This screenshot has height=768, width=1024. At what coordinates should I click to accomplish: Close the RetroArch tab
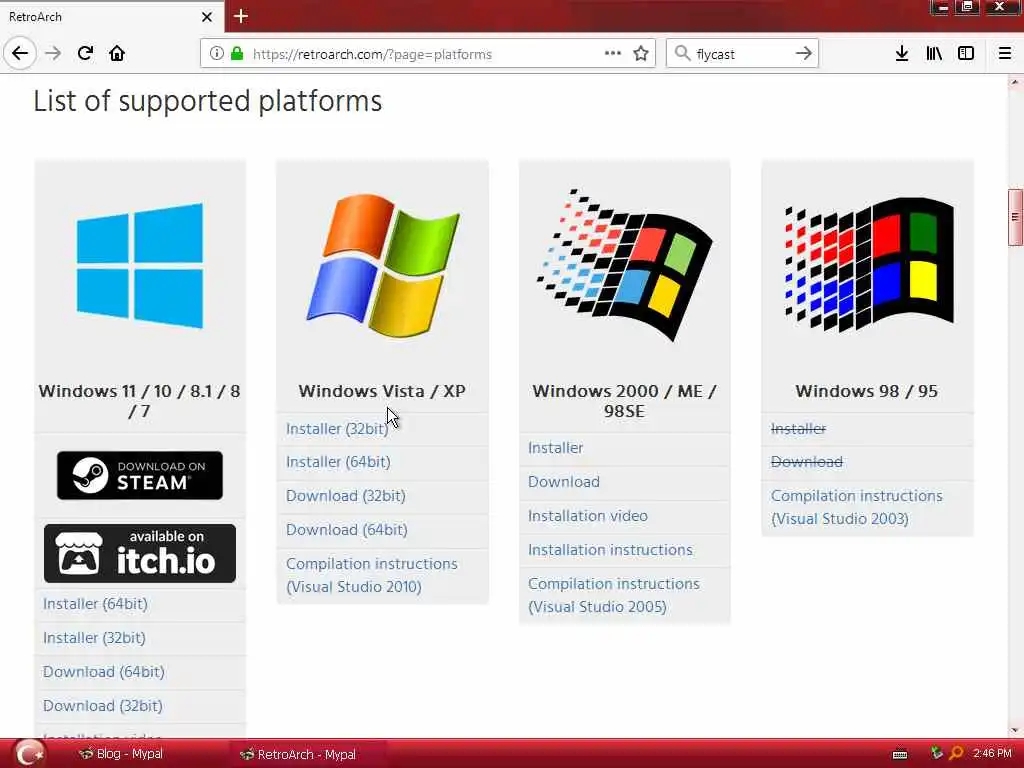(x=206, y=17)
